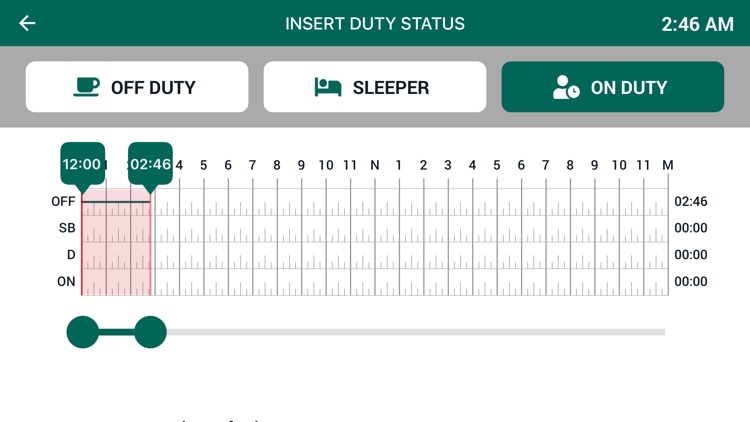The height and width of the screenshot is (422, 750).
Task: Select the SLEEPER status button
Action: point(375,87)
